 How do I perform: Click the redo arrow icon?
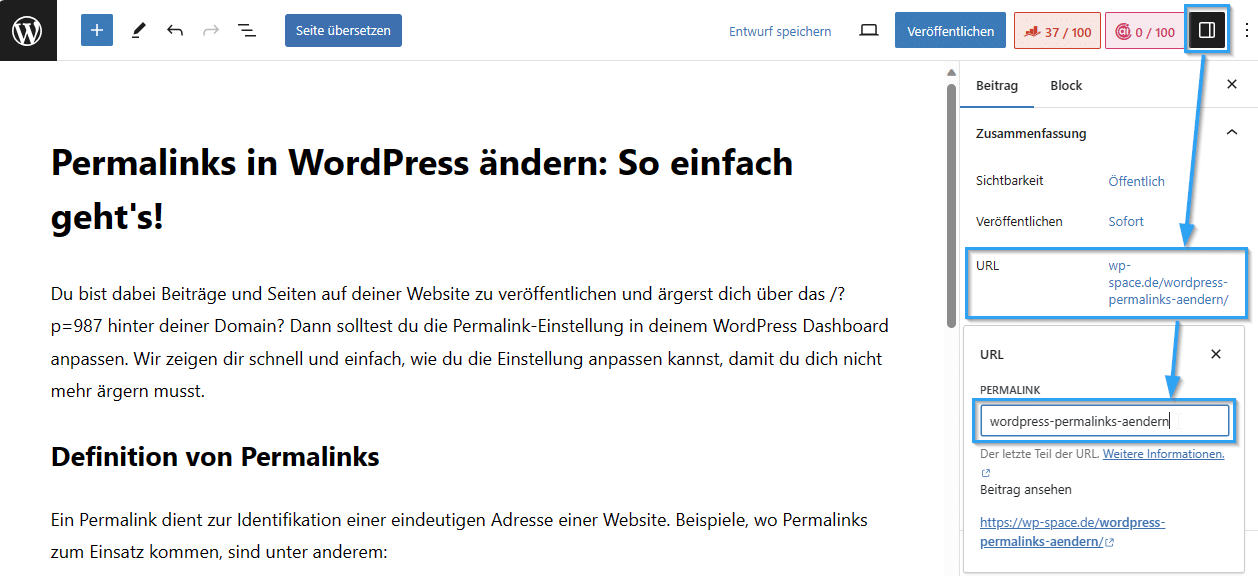(x=211, y=30)
